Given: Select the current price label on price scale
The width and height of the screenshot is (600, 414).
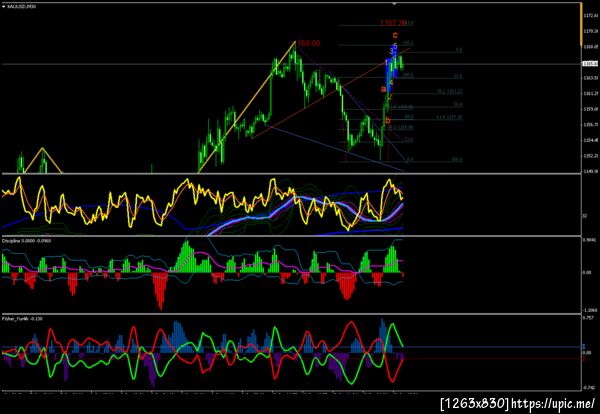Looking at the screenshot, I should point(590,64).
